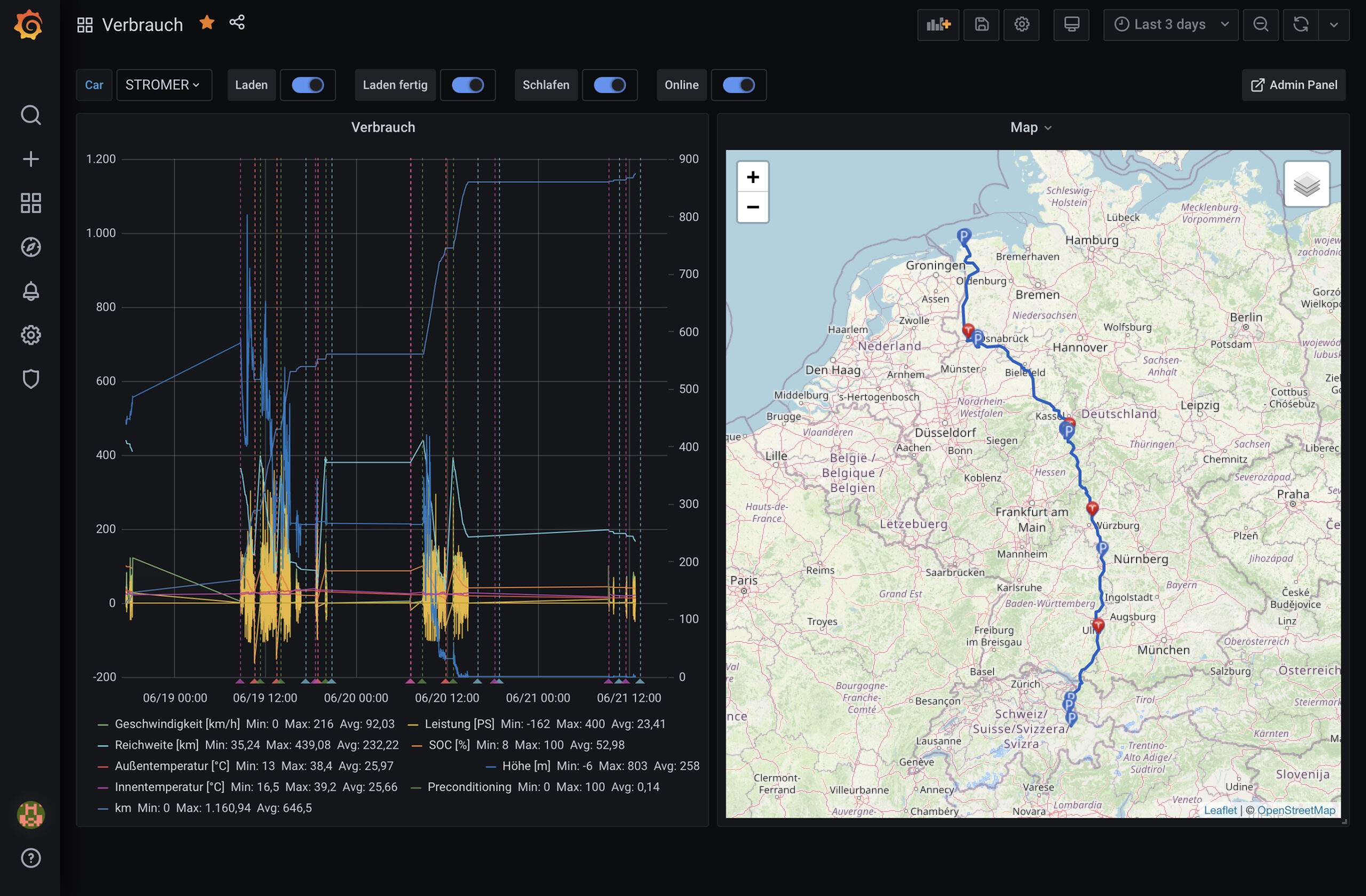
Task: Open dashboard settings gear in top bar
Action: click(1021, 25)
